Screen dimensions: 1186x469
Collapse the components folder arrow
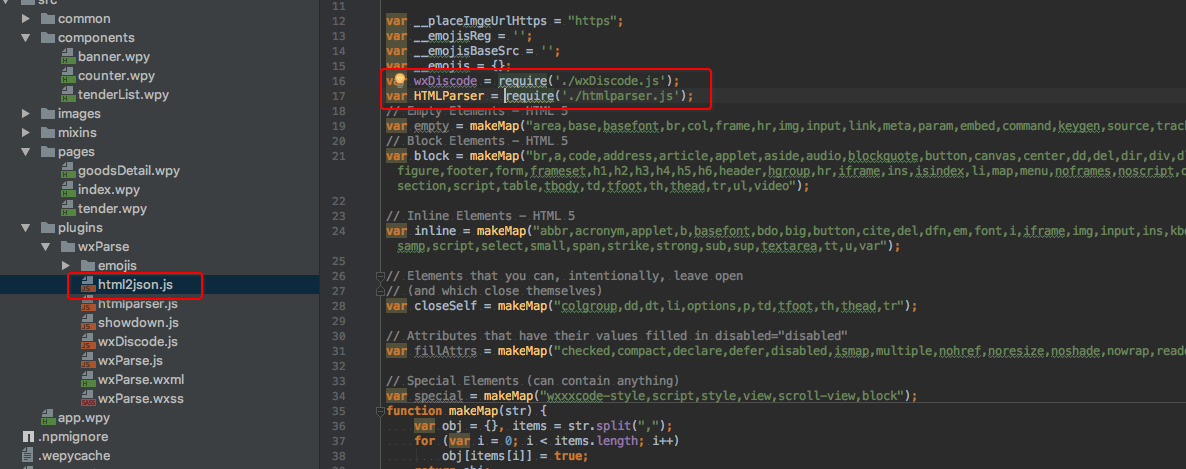(26, 38)
